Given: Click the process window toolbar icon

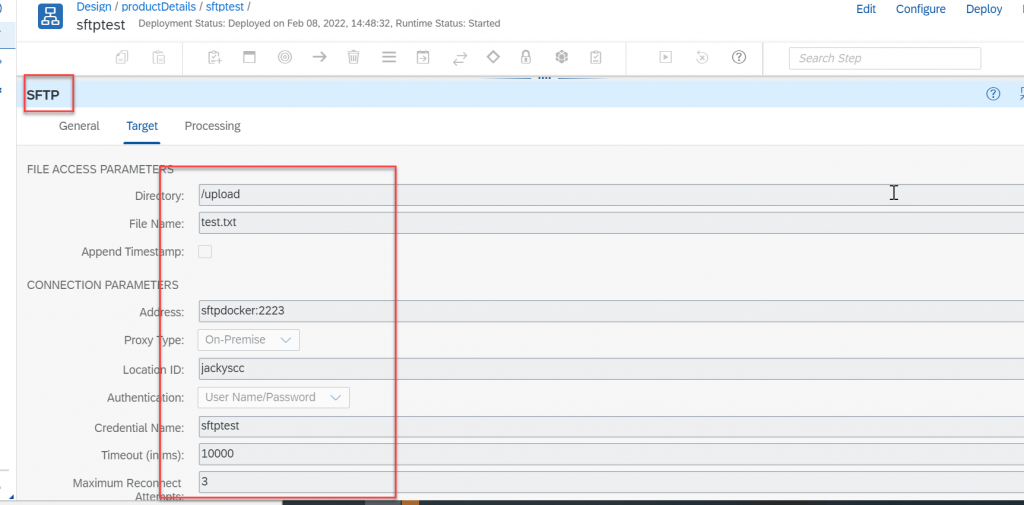Looking at the screenshot, I should tap(249, 57).
